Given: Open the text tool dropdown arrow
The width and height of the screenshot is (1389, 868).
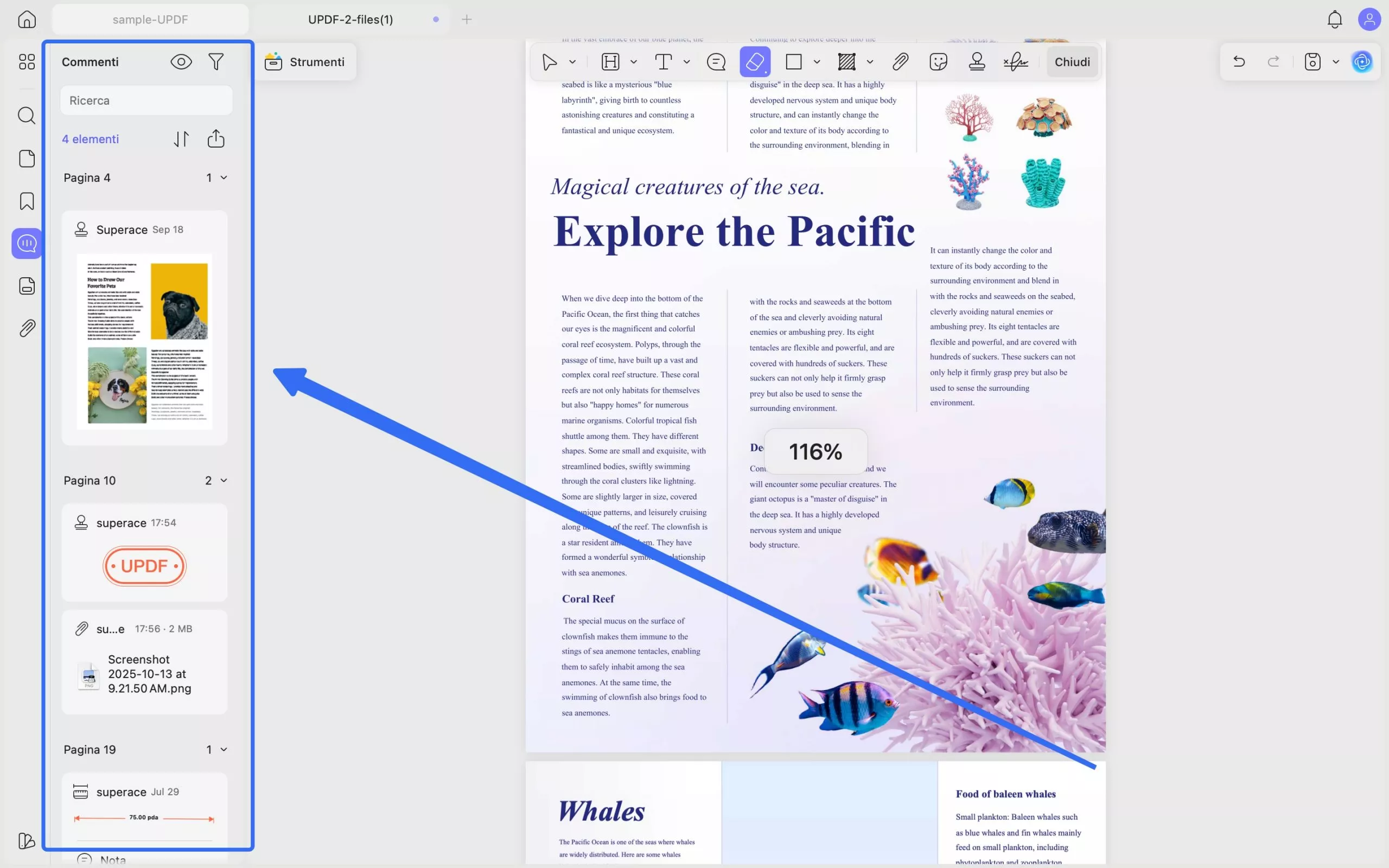Looking at the screenshot, I should pyautogui.click(x=686, y=61).
